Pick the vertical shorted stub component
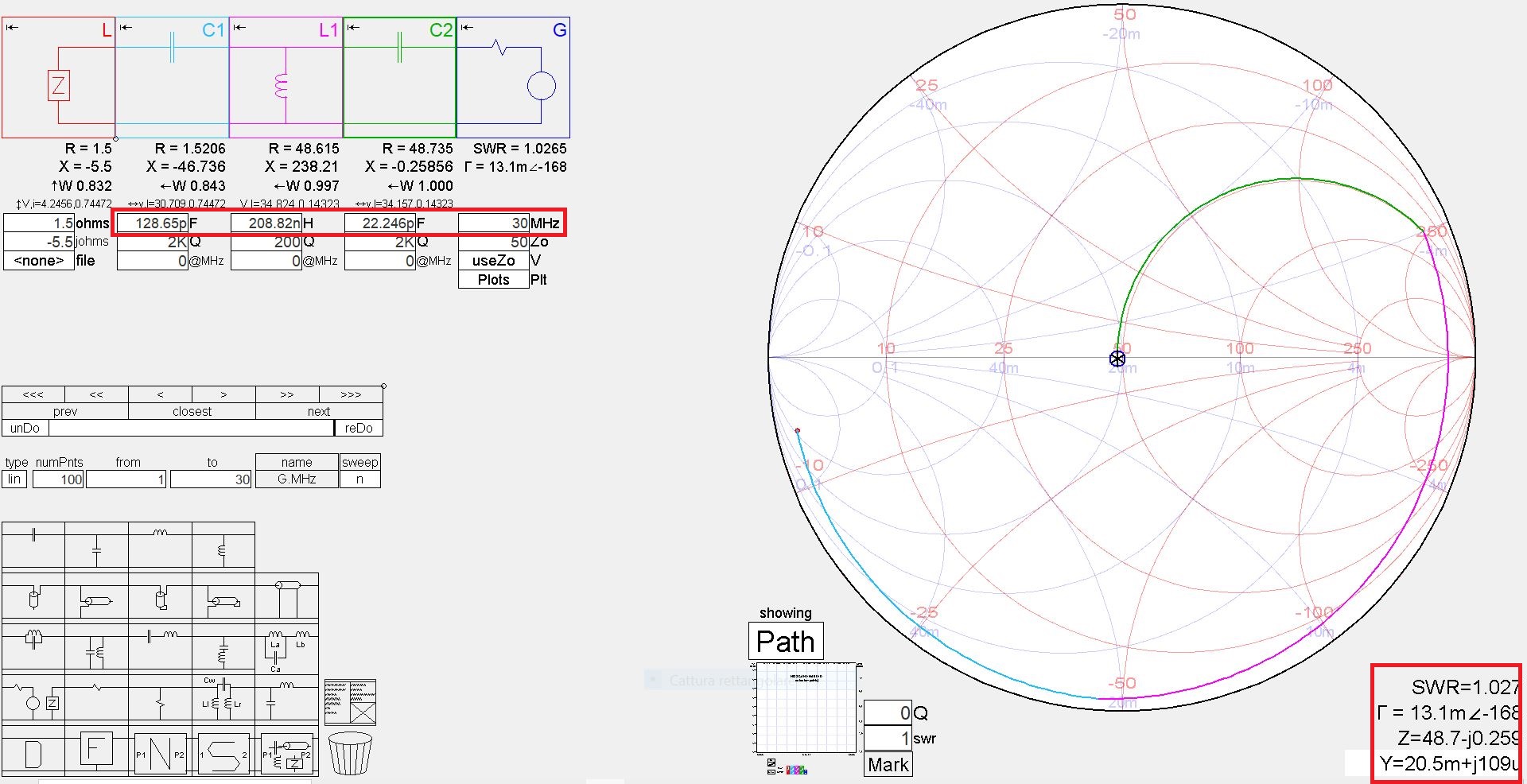The height and width of the screenshot is (784, 1527). [160, 596]
